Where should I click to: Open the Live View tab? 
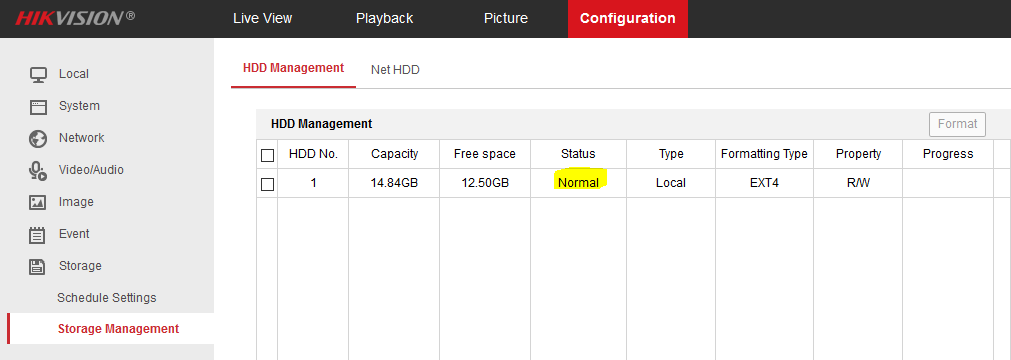(262, 19)
